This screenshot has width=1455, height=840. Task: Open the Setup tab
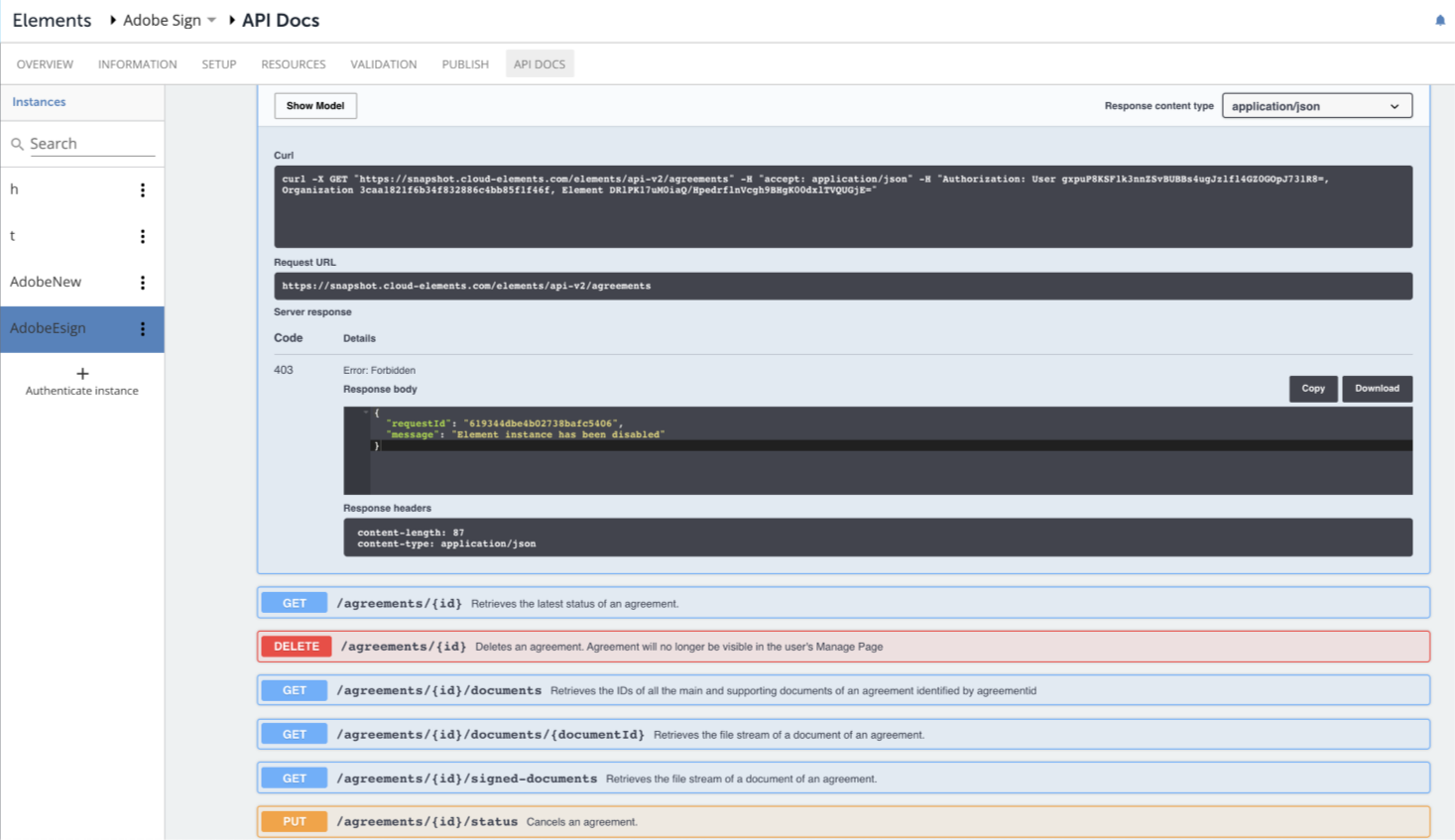coord(219,64)
